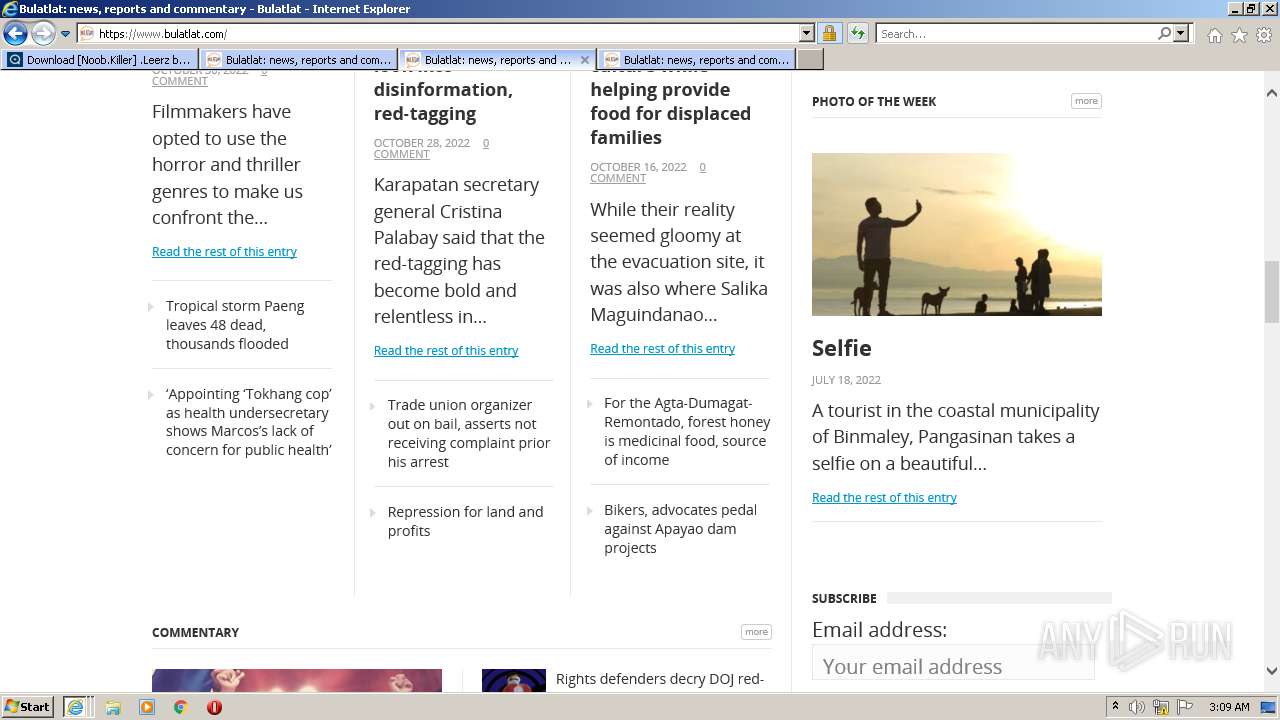Click the network tray icon

point(1161,707)
